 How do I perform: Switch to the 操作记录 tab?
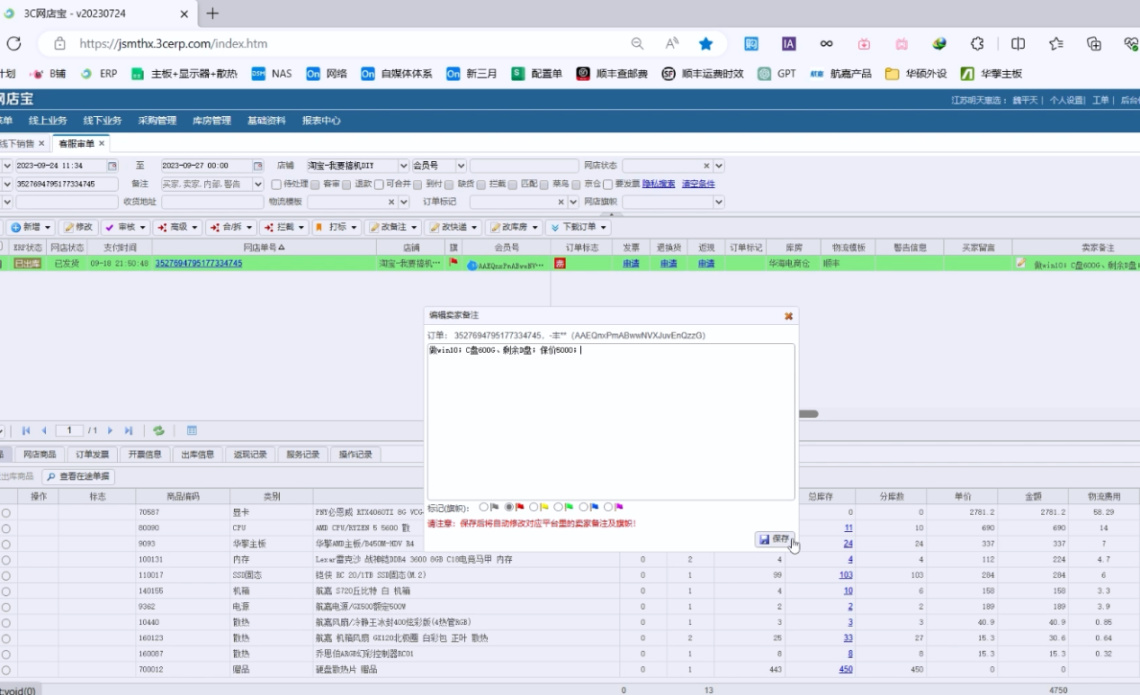tap(356, 454)
